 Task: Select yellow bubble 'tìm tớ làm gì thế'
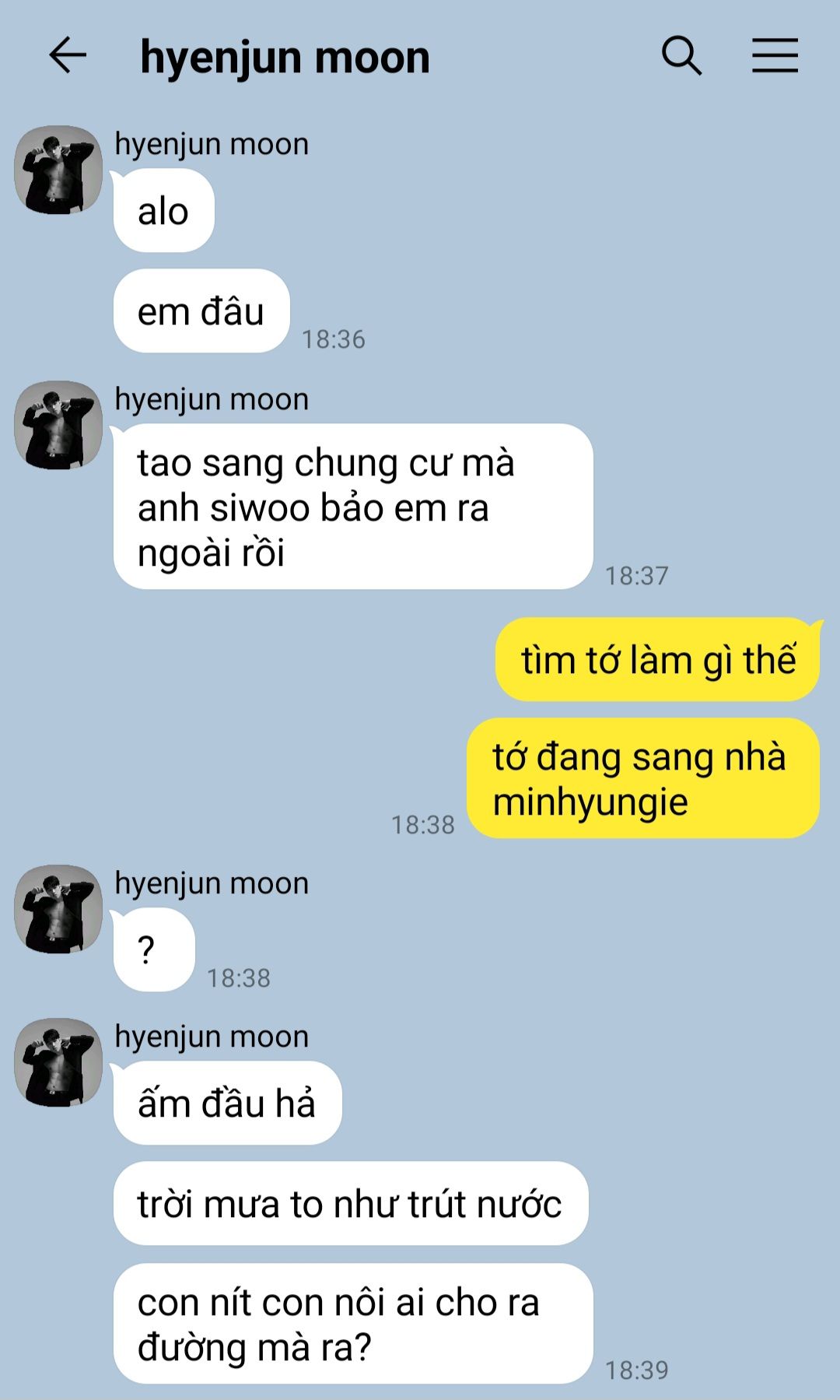pos(658,660)
